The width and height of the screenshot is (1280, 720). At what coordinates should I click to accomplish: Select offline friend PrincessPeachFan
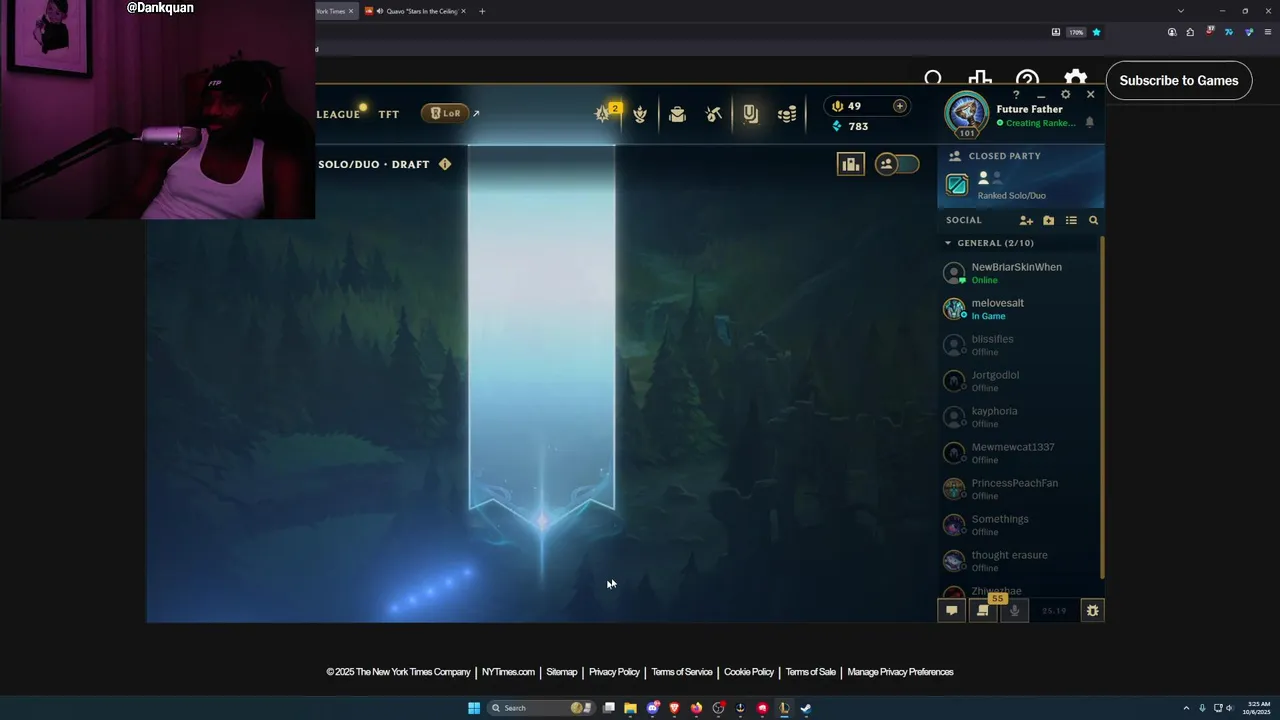pos(1018,489)
